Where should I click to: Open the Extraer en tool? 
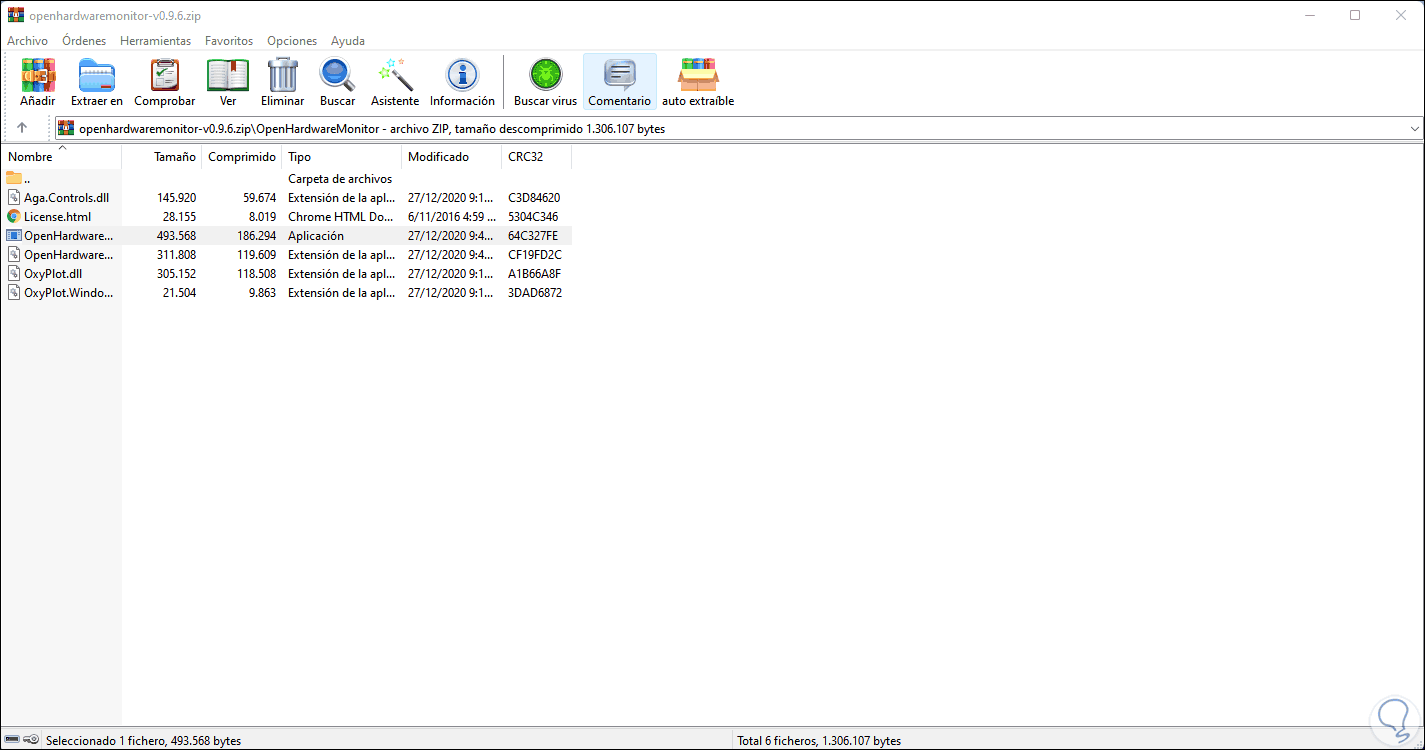point(97,82)
